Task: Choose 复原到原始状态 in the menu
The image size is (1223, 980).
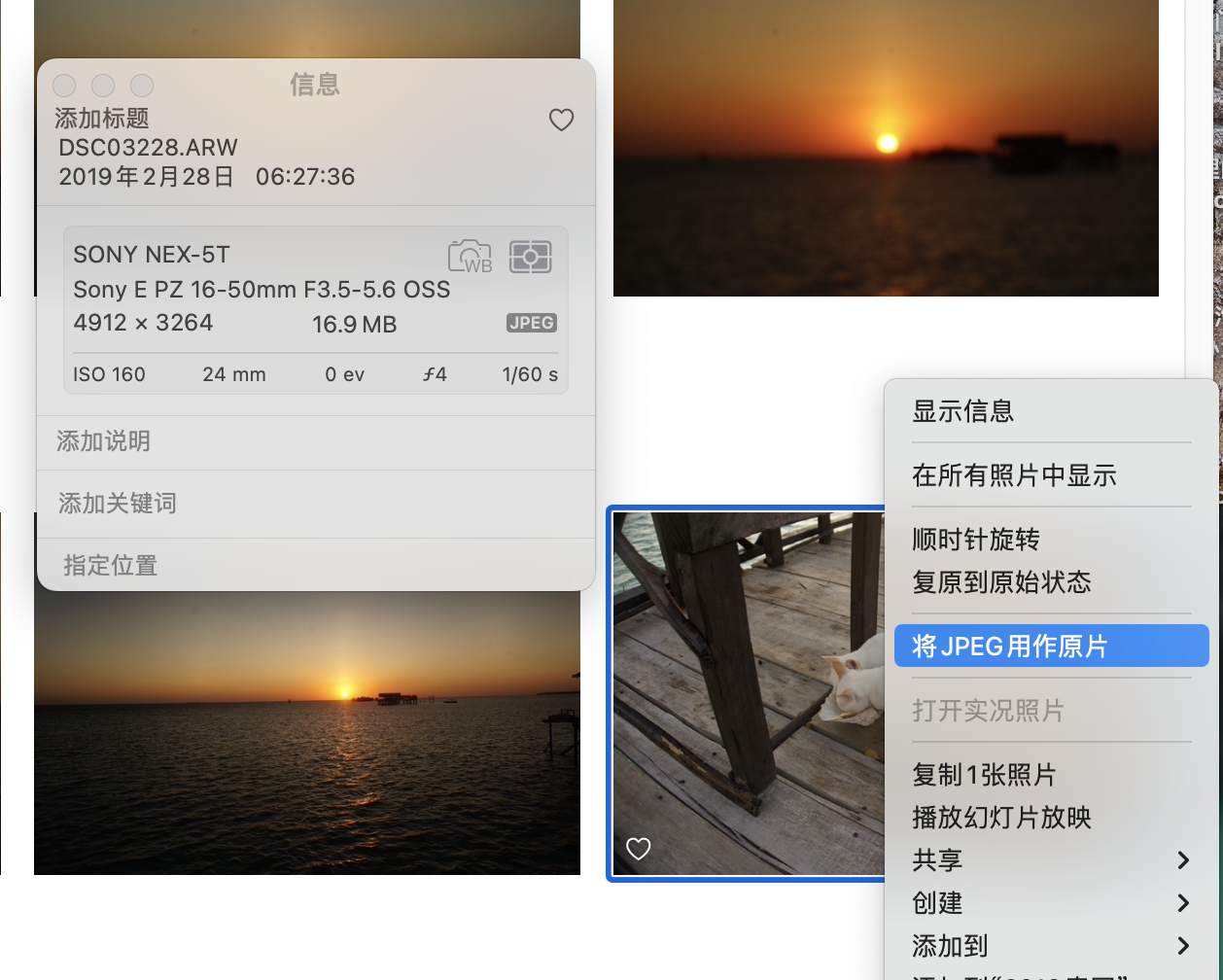Action: tap(1001, 581)
